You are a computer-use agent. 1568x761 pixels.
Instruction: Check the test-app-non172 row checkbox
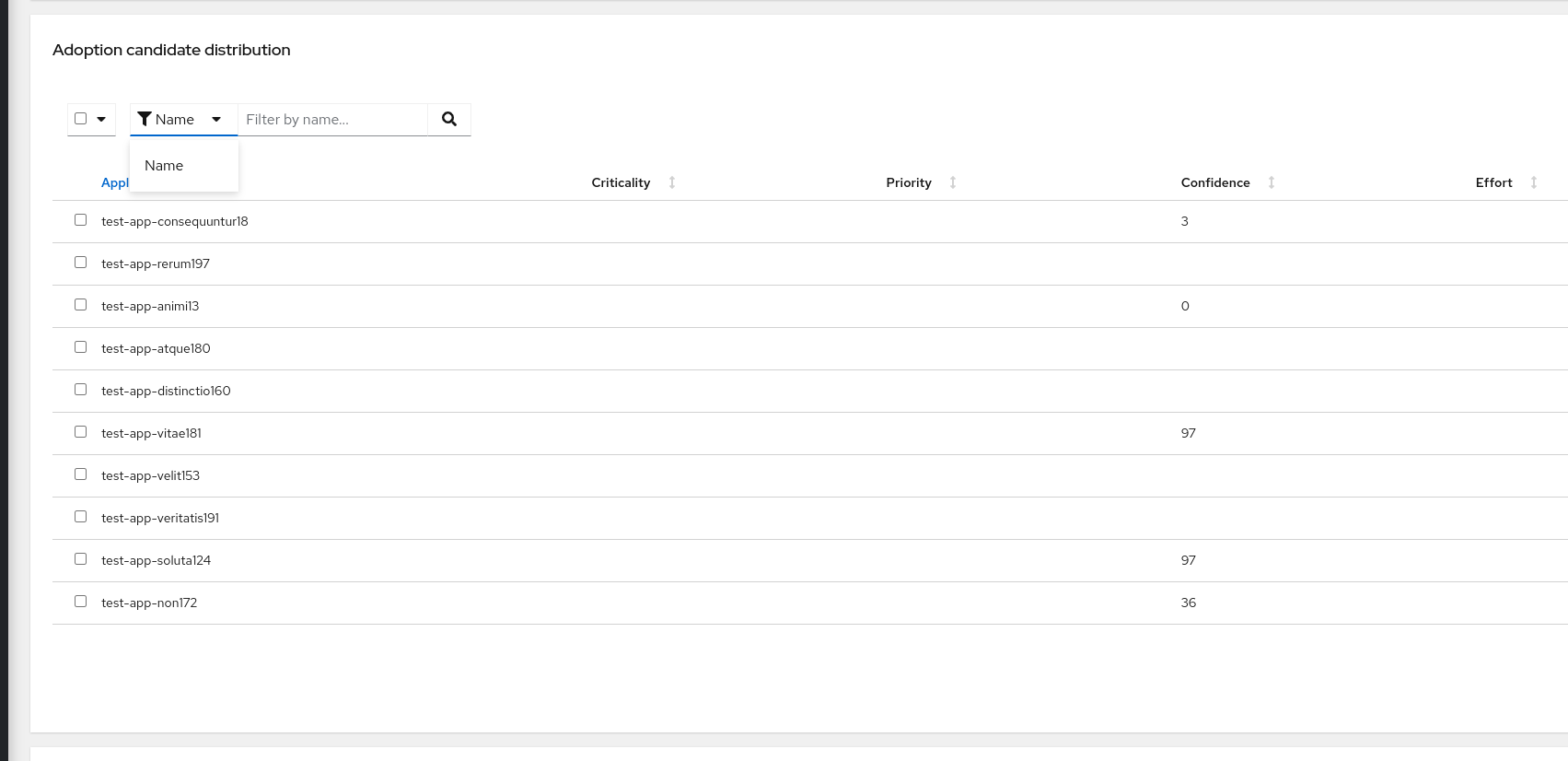click(x=81, y=602)
